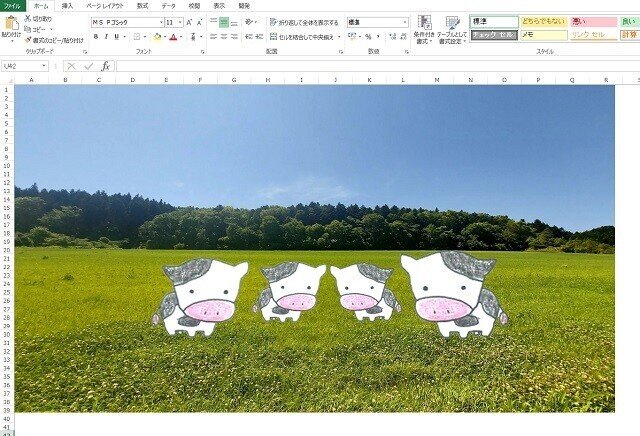This screenshot has width=640, height=436.
Task: Click the Copy (コピー) icon
Action: (27, 29)
